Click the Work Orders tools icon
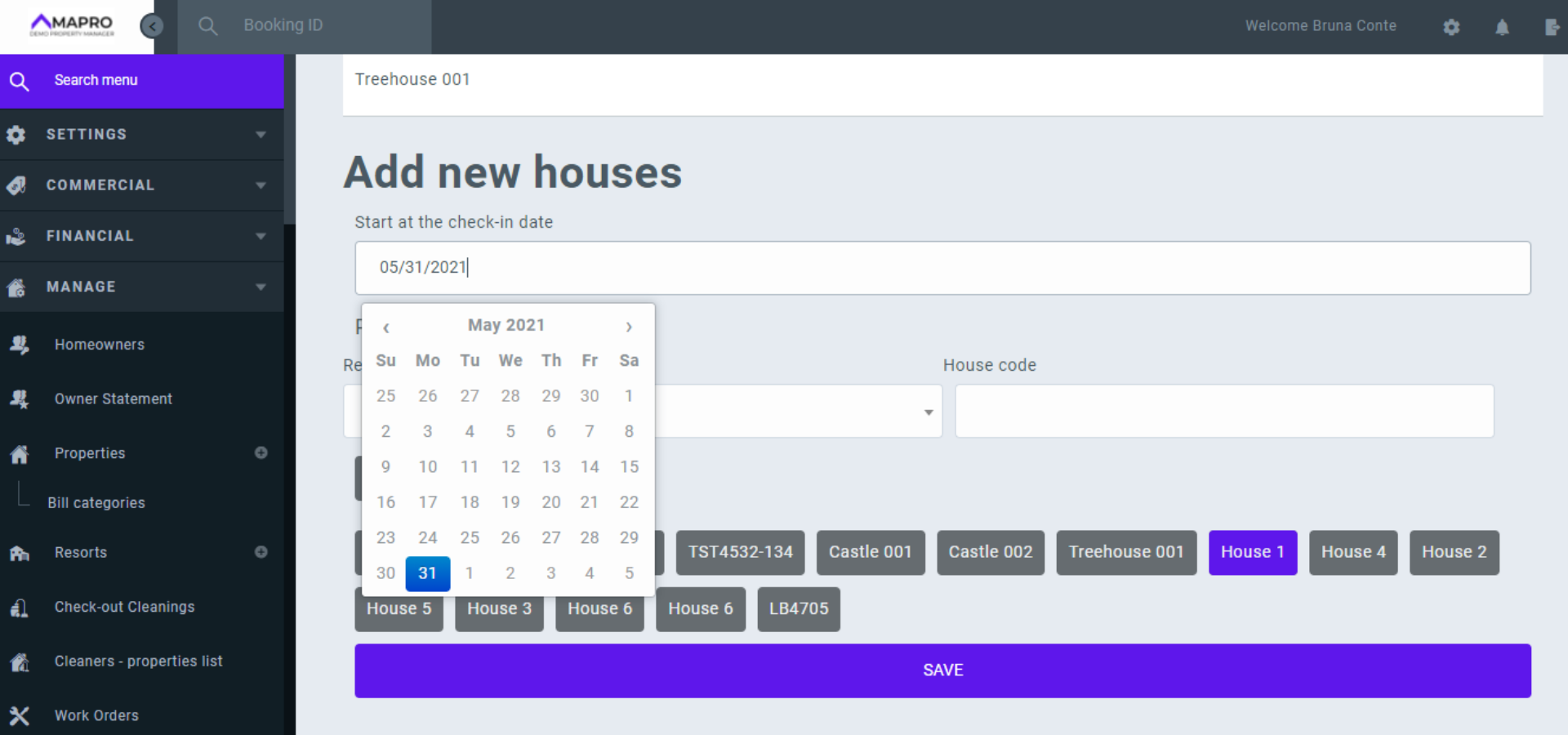Viewport: 1568px width, 735px height. coord(20,715)
